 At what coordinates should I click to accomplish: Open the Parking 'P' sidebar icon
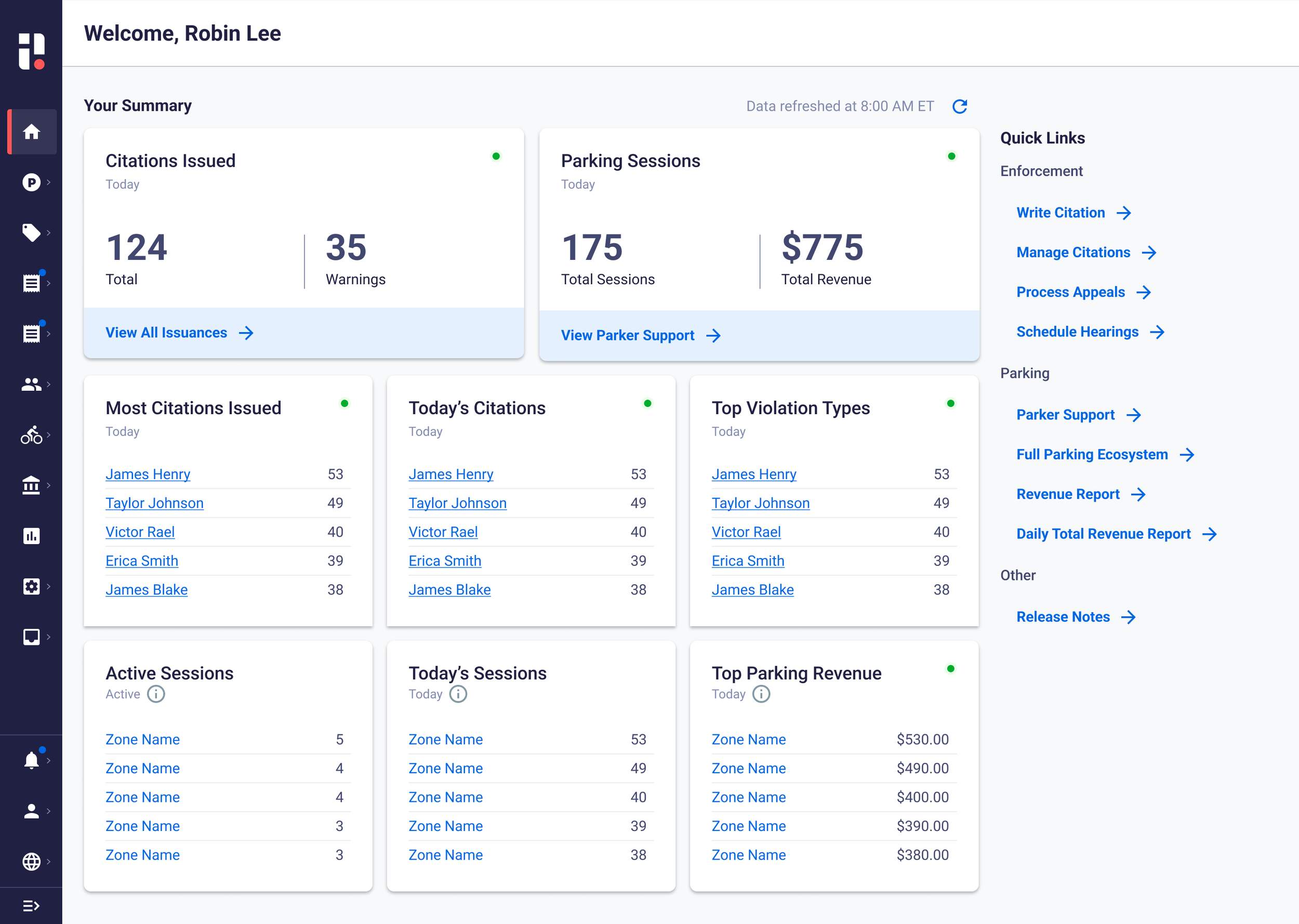[31, 182]
